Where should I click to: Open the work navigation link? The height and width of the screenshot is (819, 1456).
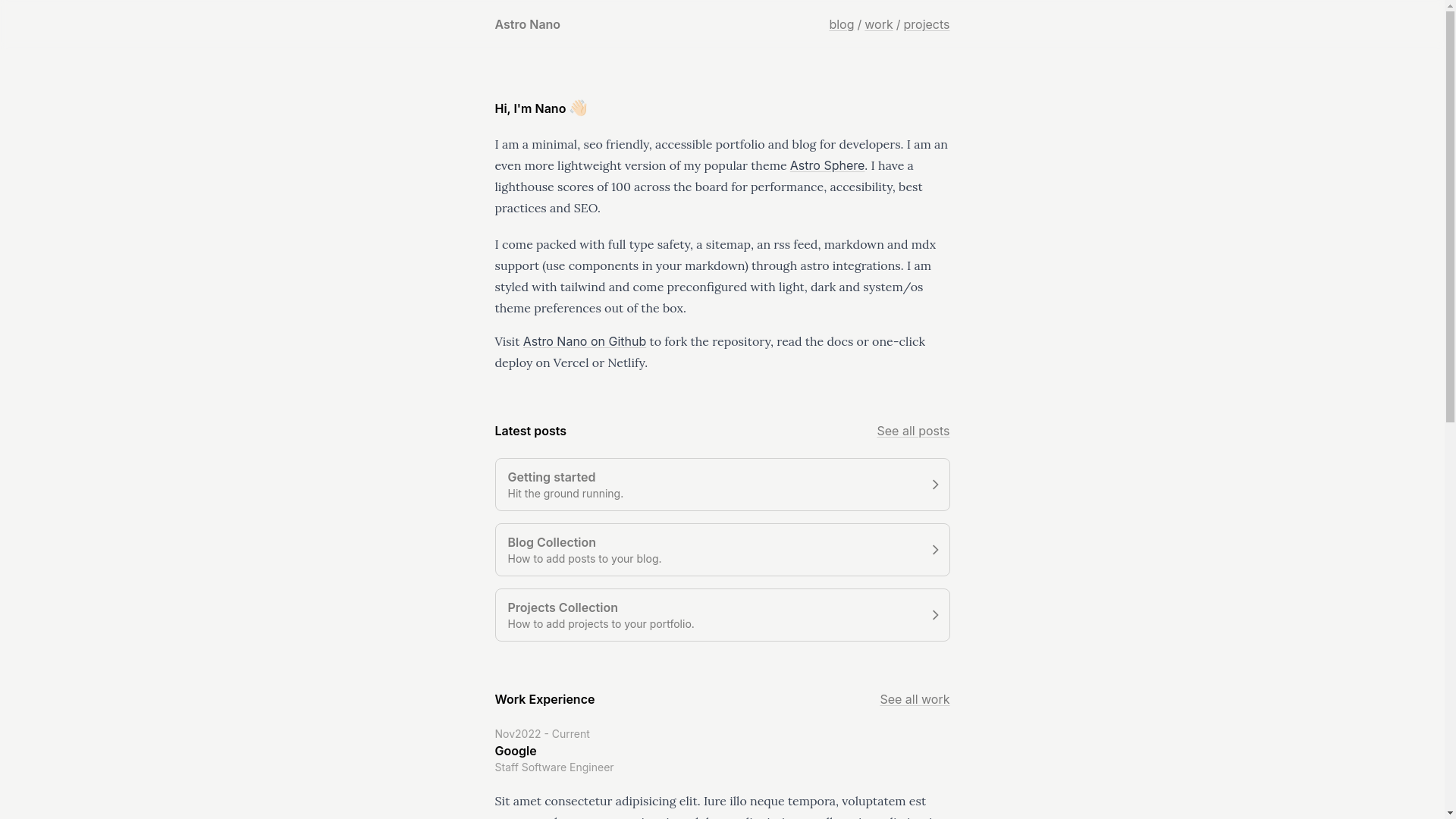tap(878, 24)
